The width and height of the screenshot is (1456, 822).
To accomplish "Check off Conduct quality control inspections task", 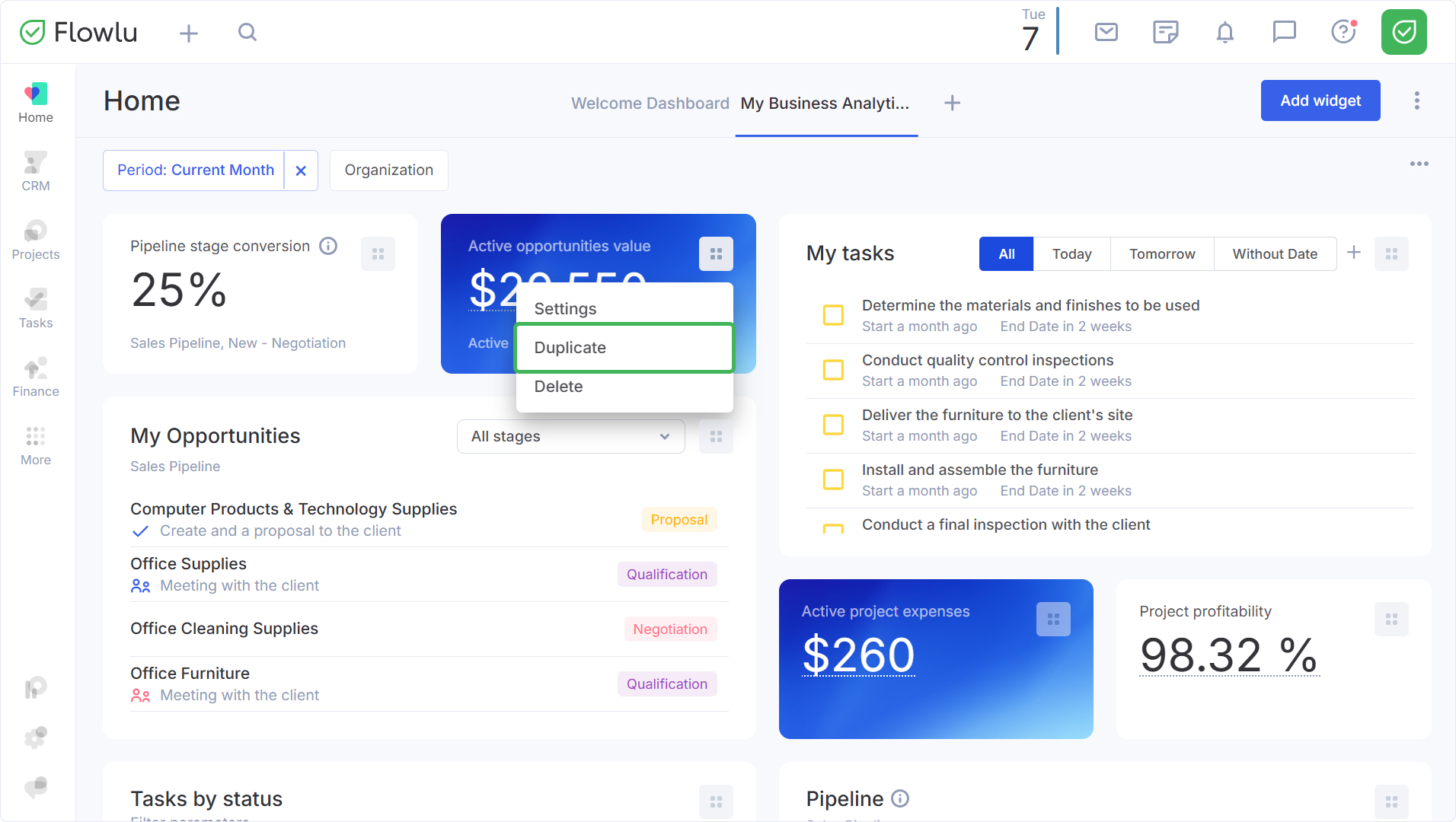I will coord(833,370).
